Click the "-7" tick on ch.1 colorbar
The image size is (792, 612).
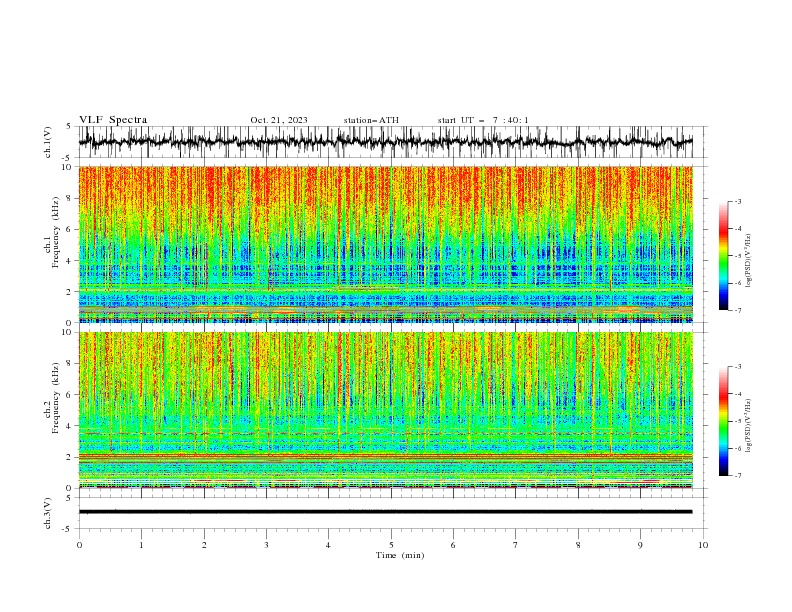click(737, 310)
